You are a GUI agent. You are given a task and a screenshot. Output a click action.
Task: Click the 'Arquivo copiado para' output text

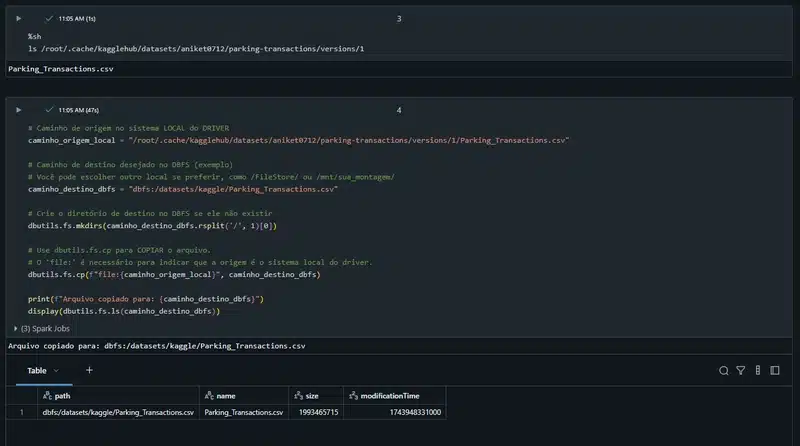point(157,346)
